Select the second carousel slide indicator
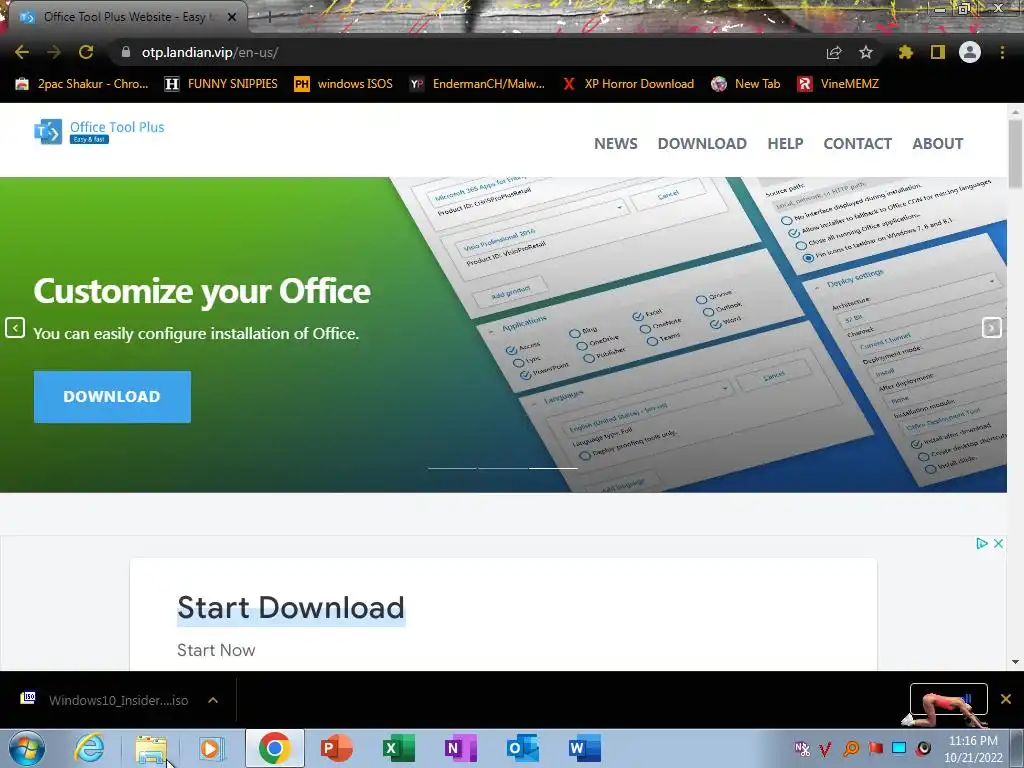This screenshot has width=1024, height=768. tap(503, 468)
